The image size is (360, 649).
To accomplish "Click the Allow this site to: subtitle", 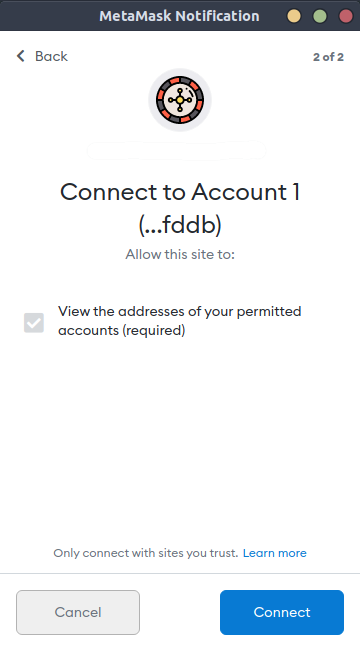I will (x=180, y=254).
